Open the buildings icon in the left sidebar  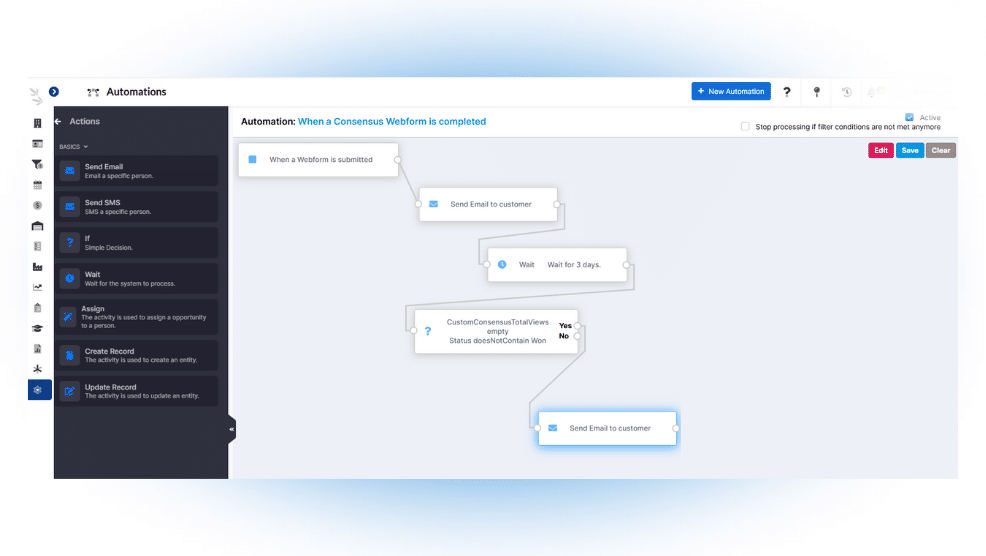[x=38, y=123]
